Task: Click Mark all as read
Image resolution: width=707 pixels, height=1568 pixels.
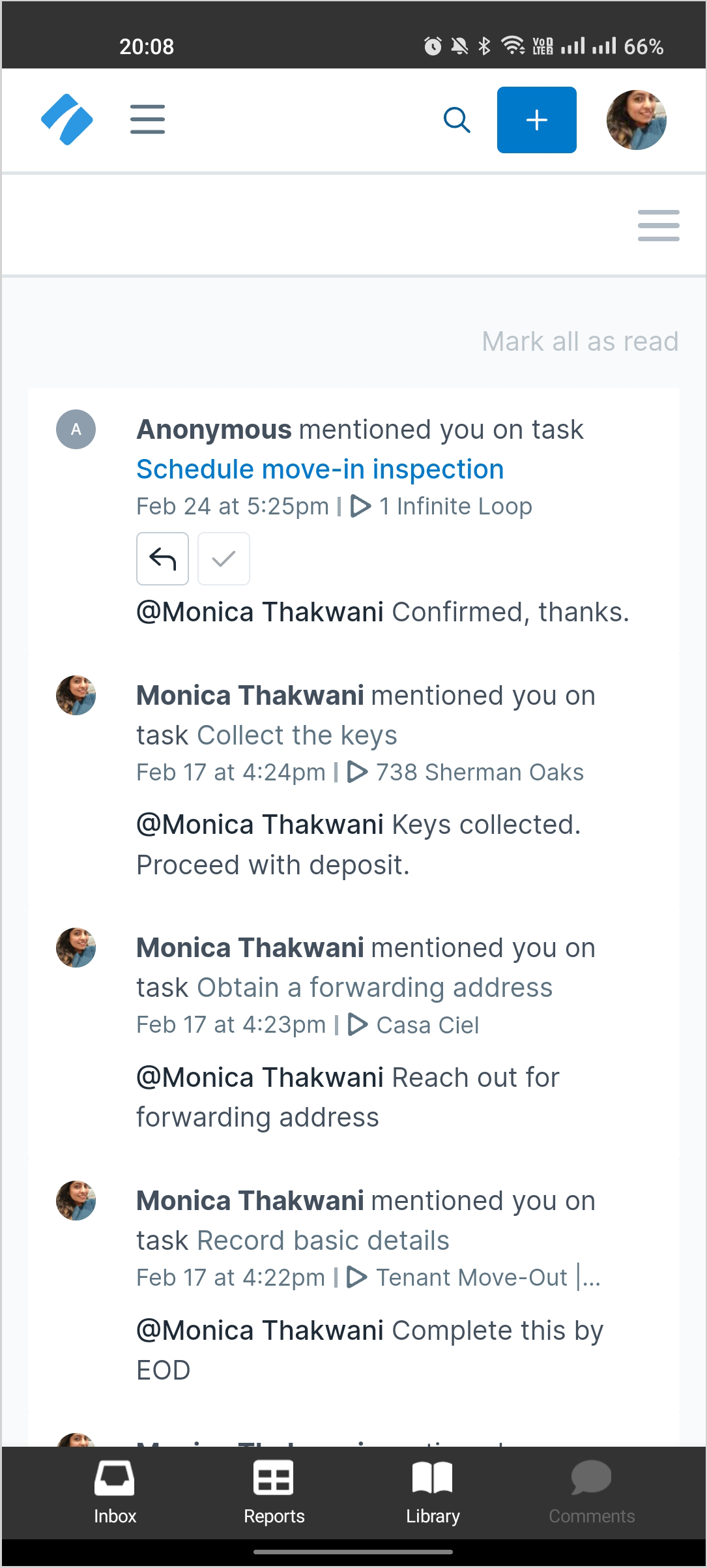Action: pos(580,341)
